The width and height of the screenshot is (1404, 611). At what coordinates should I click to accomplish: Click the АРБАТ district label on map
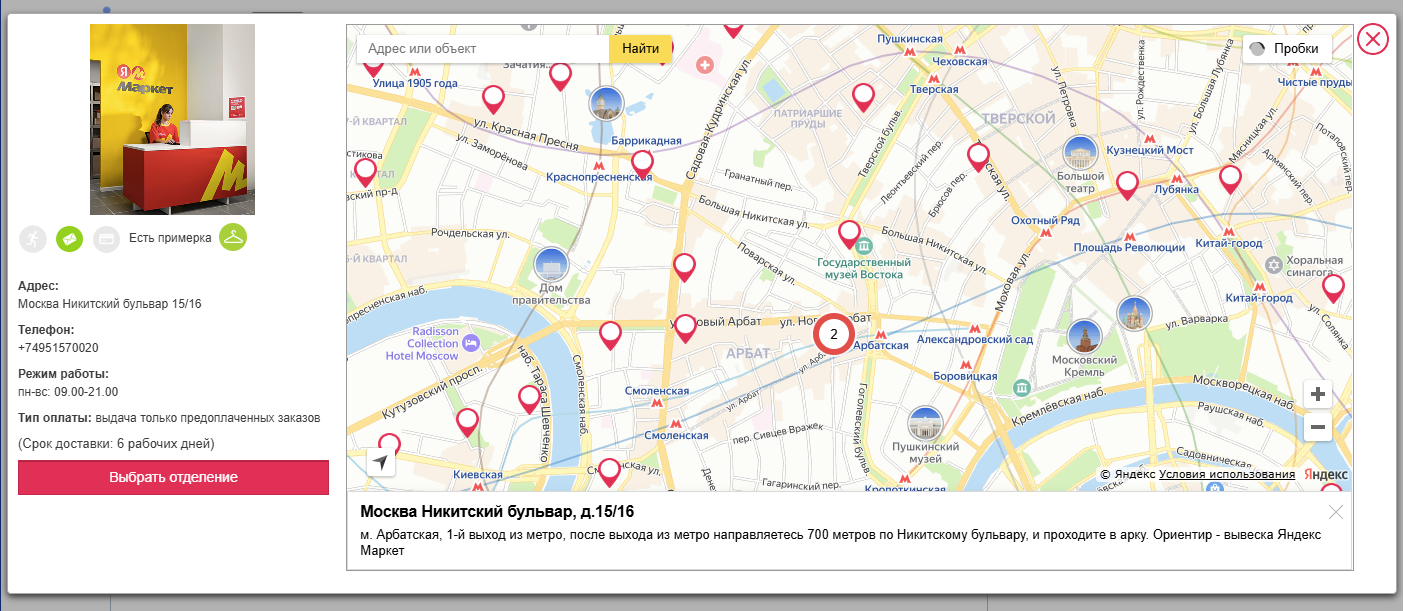pos(747,354)
